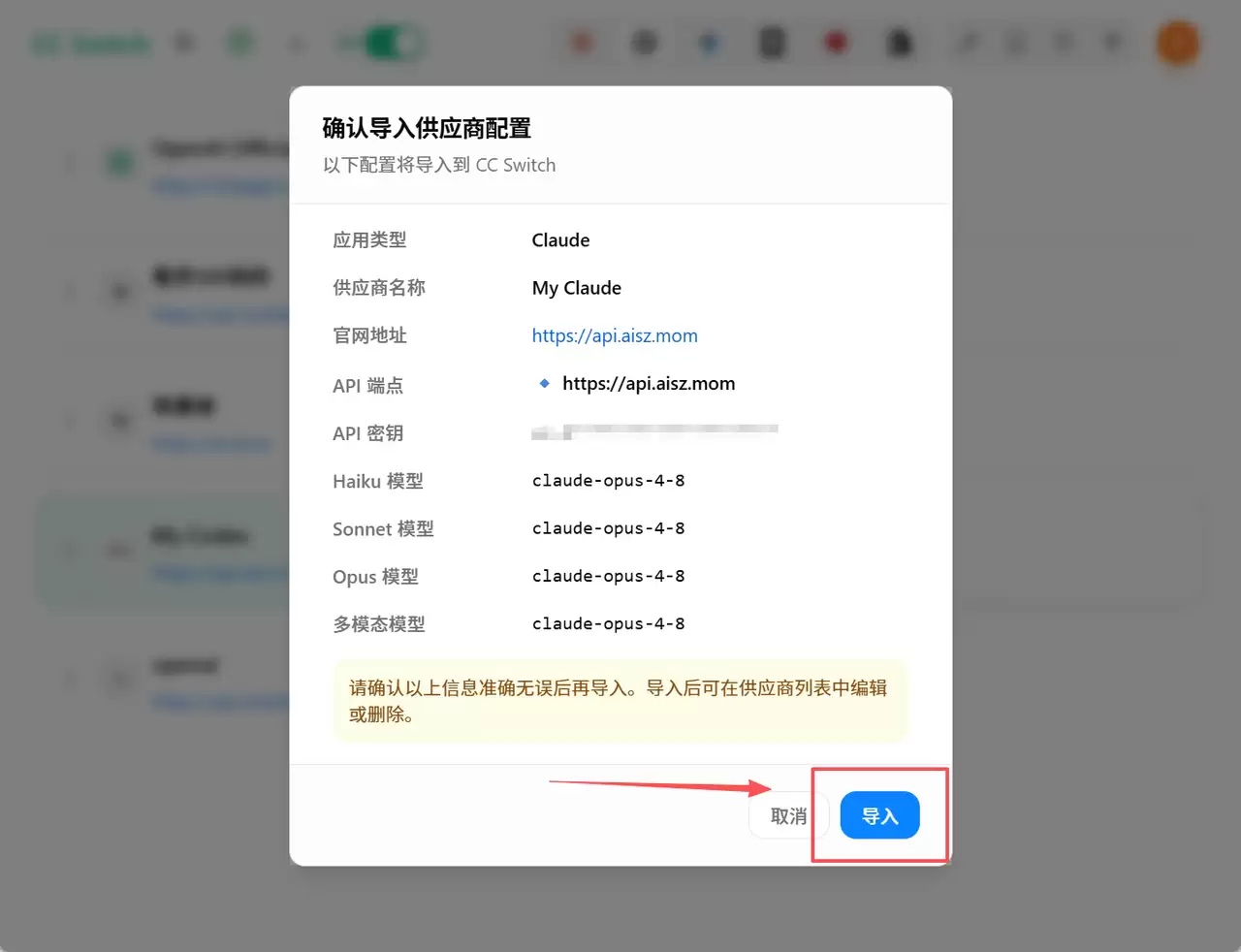Click the 多模态模型 value claude-opus-4-8
This screenshot has height=952, width=1241.
click(x=608, y=623)
